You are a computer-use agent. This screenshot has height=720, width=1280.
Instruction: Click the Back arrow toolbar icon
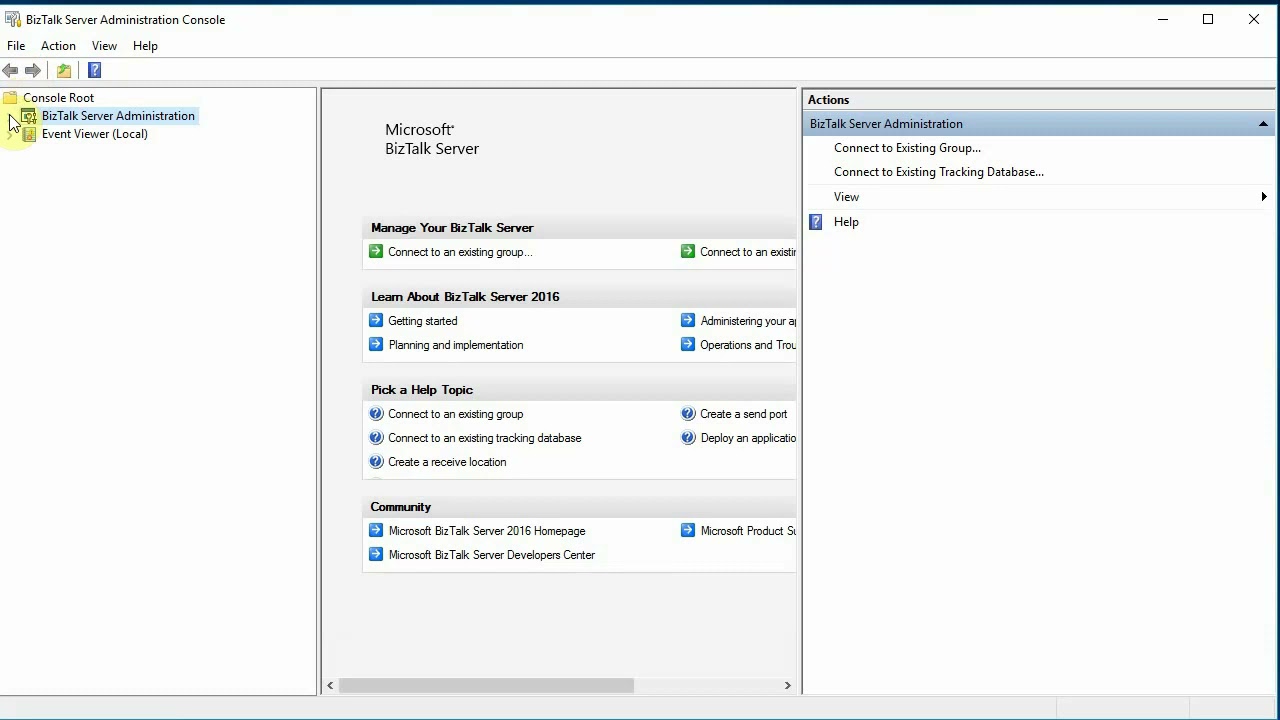(x=10, y=70)
